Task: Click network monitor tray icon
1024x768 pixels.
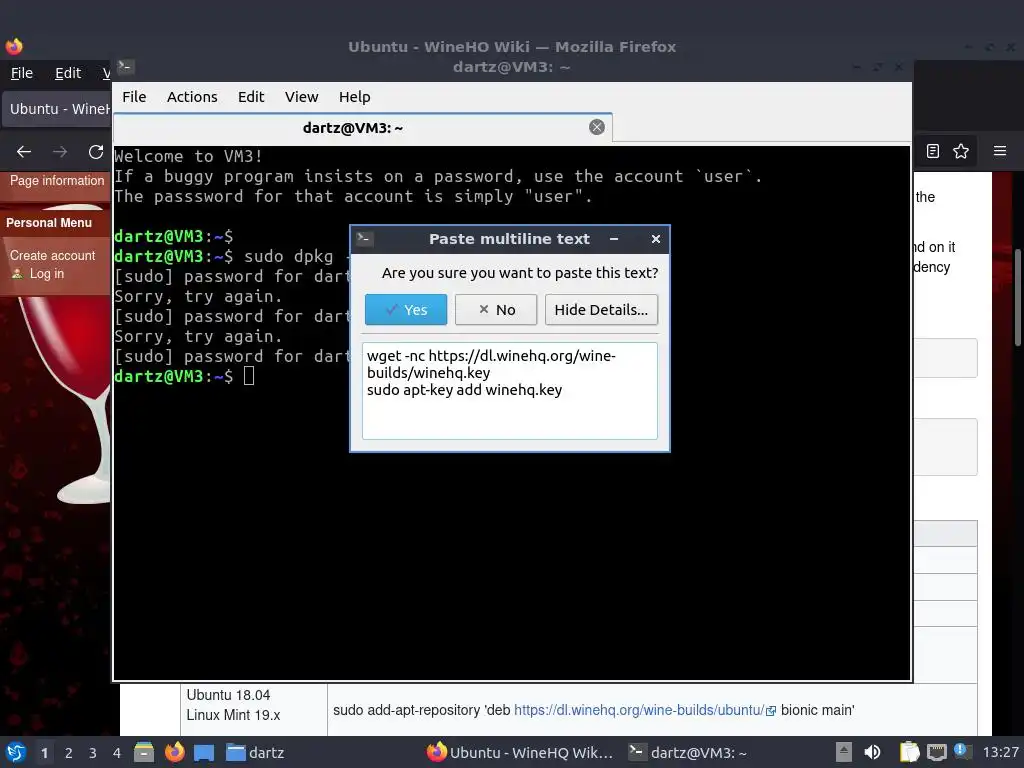Action: 936,752
